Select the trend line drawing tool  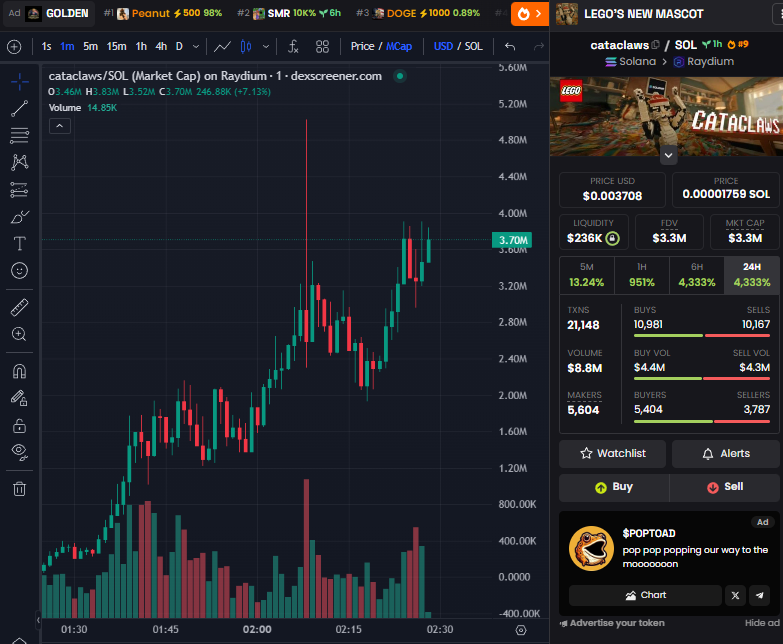click(x=19, y=108)
